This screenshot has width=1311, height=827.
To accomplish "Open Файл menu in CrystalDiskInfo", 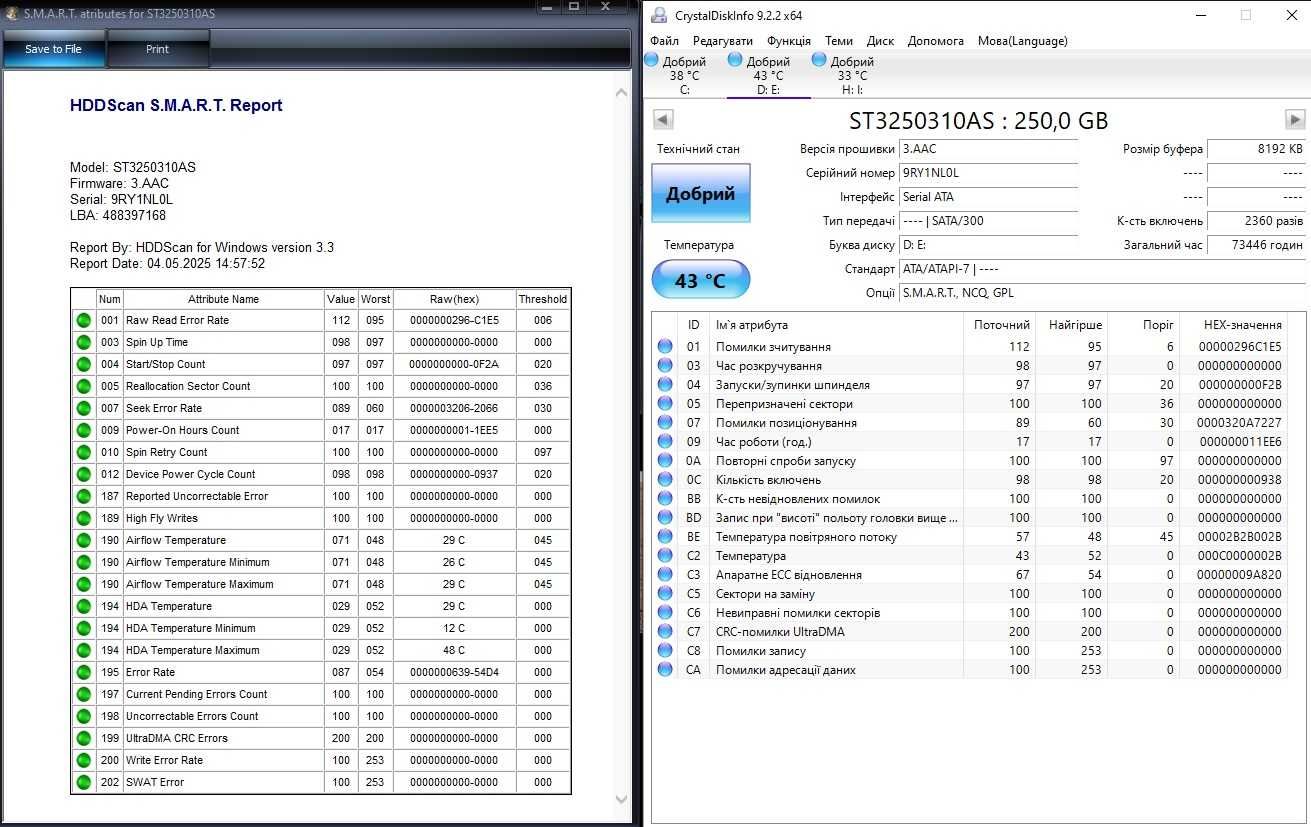I will tap(664, 41).
